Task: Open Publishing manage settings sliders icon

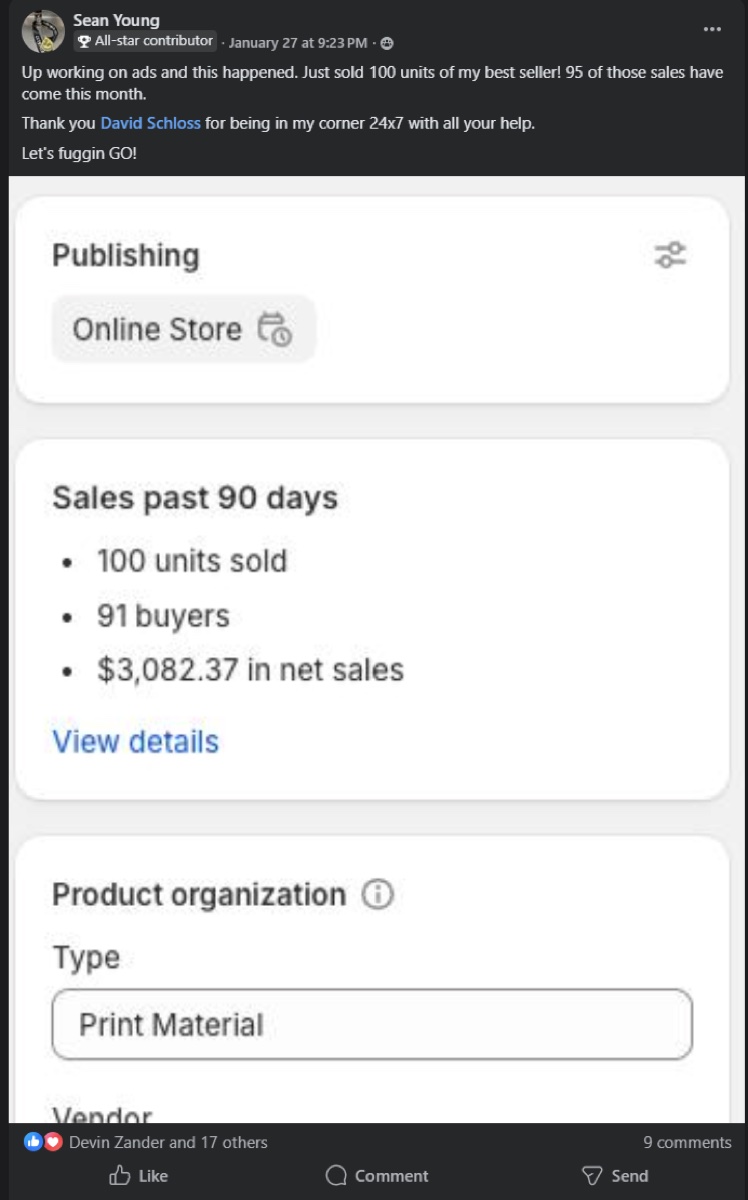Action: (670, 254)
